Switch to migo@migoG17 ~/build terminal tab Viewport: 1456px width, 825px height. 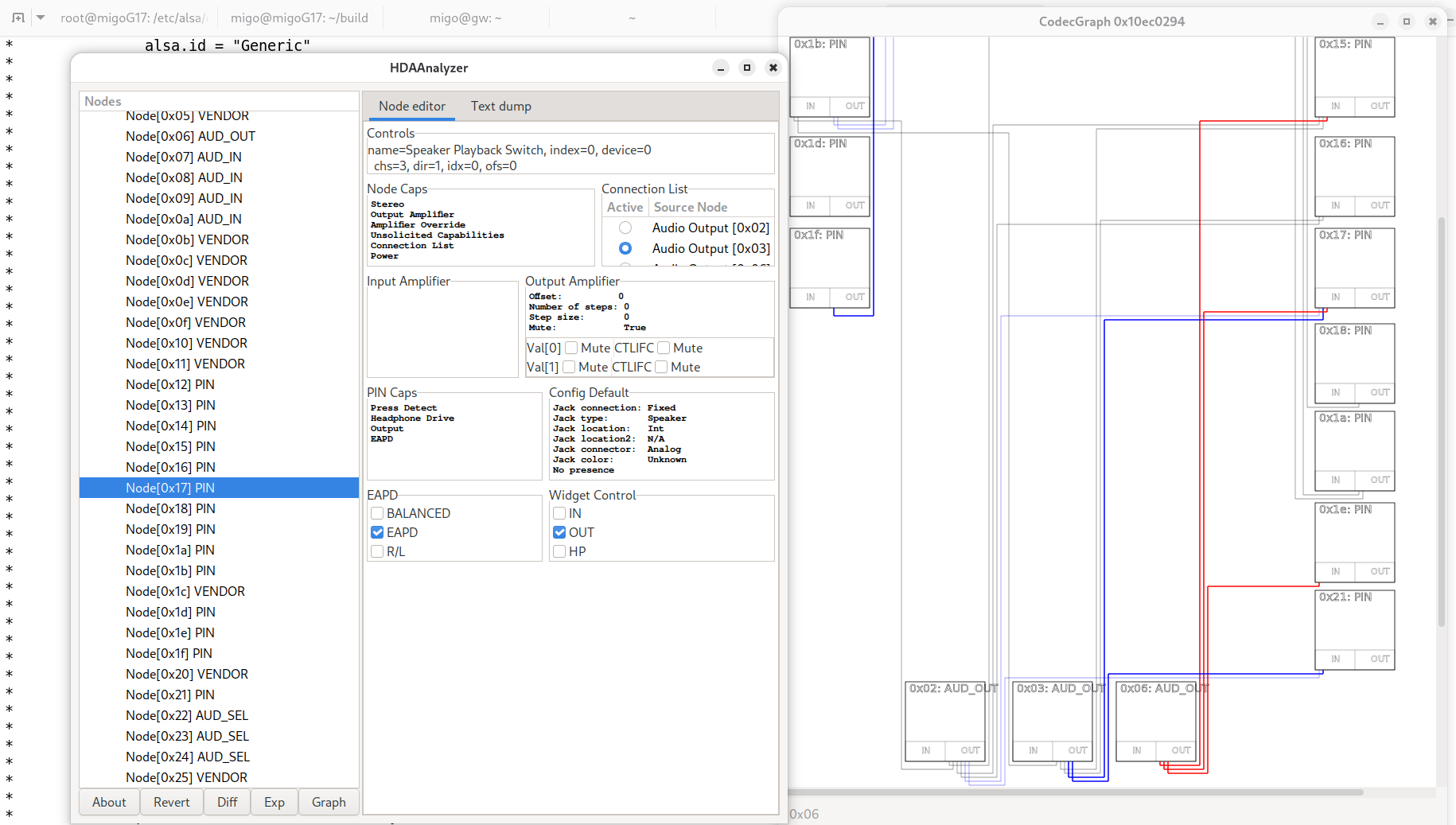(x=299, y=18)
